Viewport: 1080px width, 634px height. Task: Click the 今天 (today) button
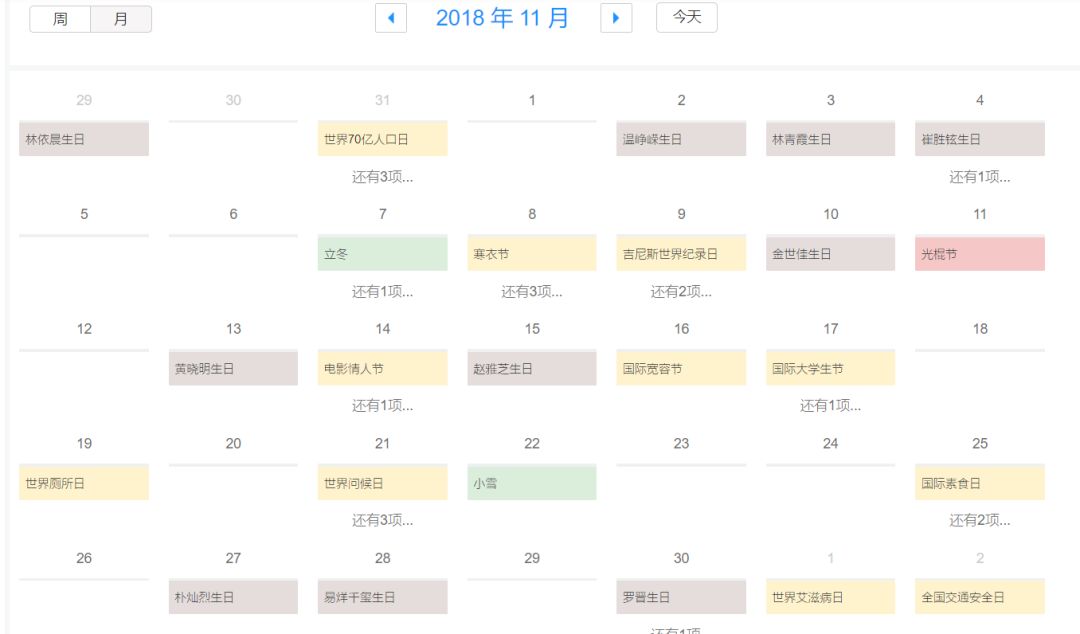tap(686, 18)
